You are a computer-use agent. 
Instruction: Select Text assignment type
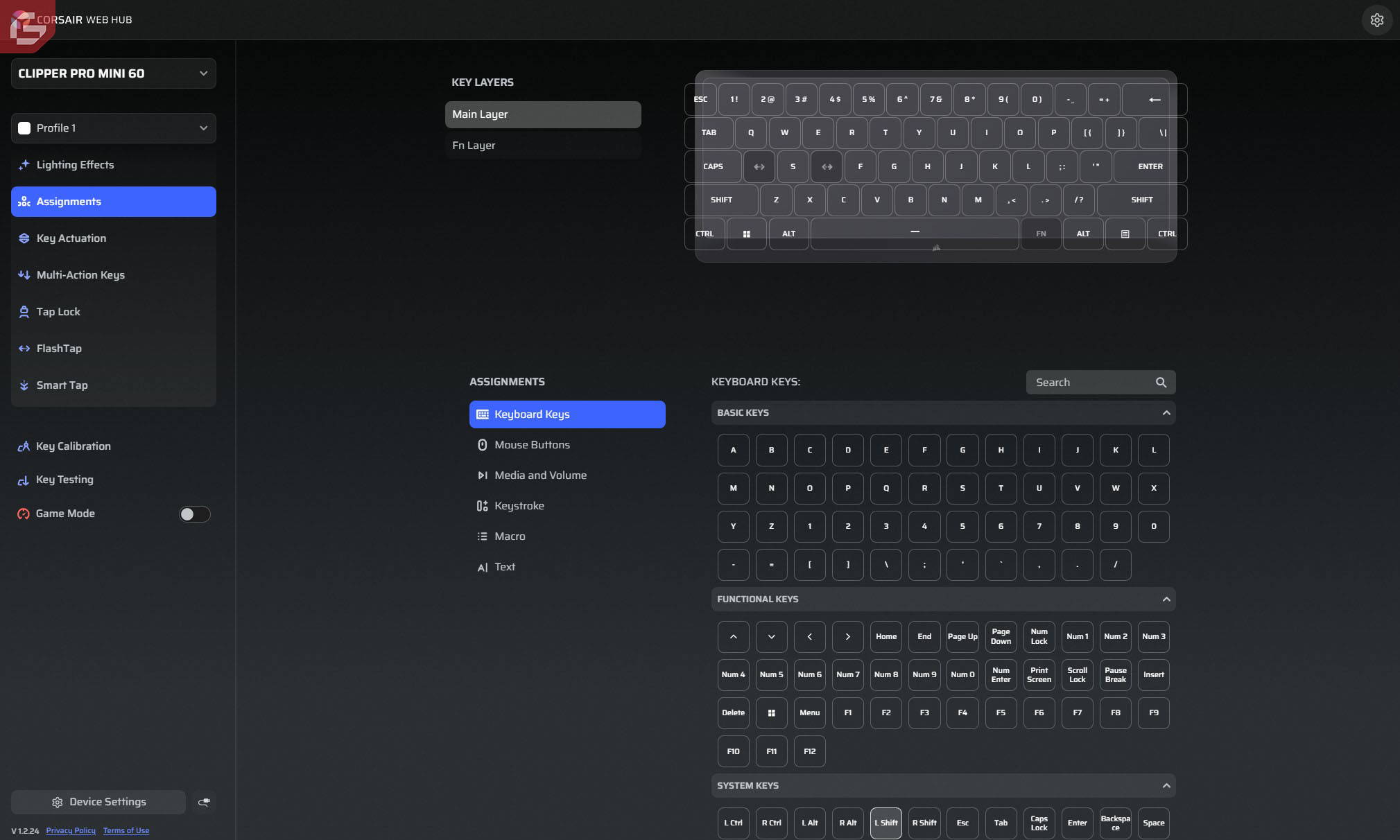pyautogui.click(x=567, y=567)
